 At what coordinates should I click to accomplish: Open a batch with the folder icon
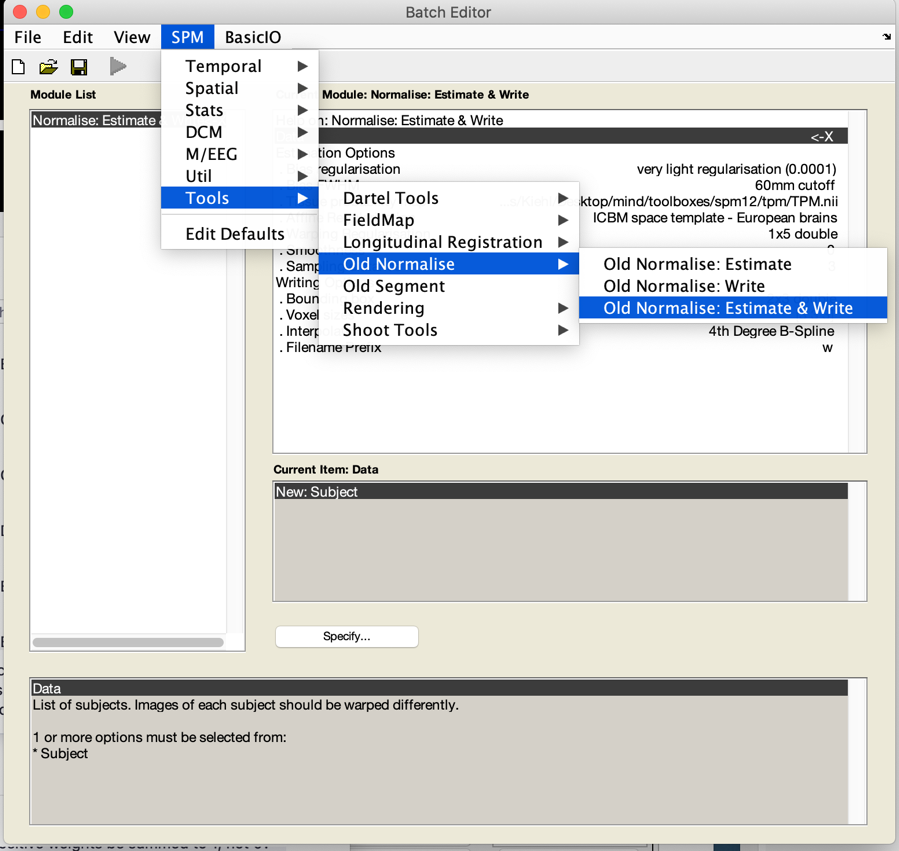[x=49, y=67]
